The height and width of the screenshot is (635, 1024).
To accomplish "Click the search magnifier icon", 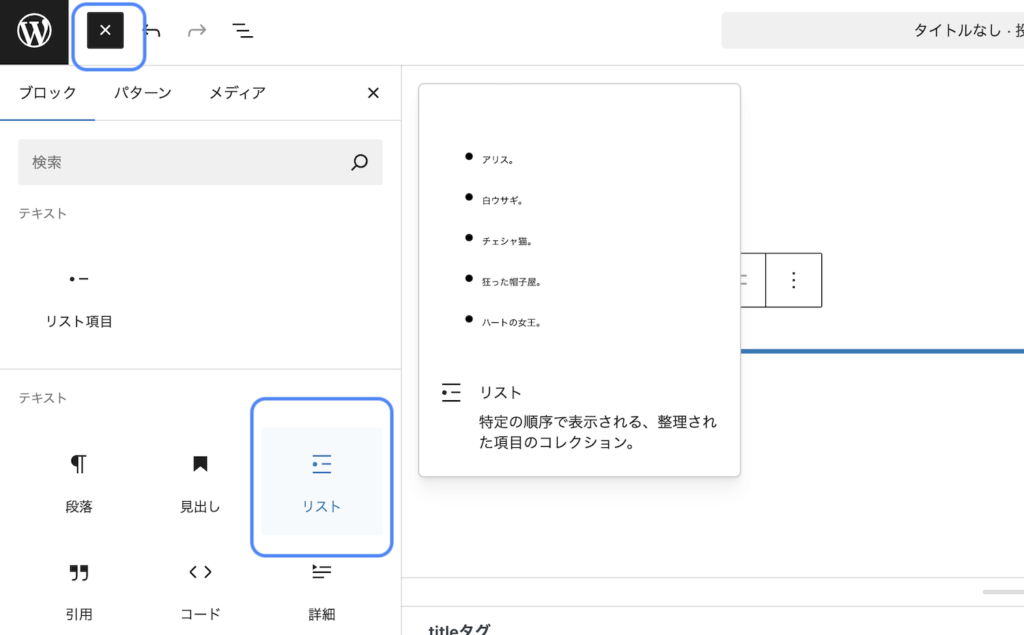I will (359, 162).
